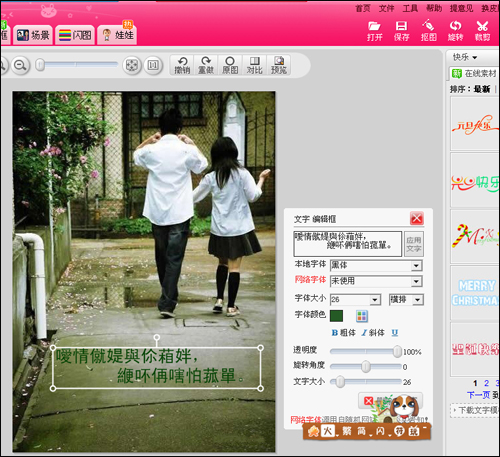The width and height of the screenshot is (500, 457).
Task: Adjust the 旋转角度 rotation slider
Action: (366, 366)
